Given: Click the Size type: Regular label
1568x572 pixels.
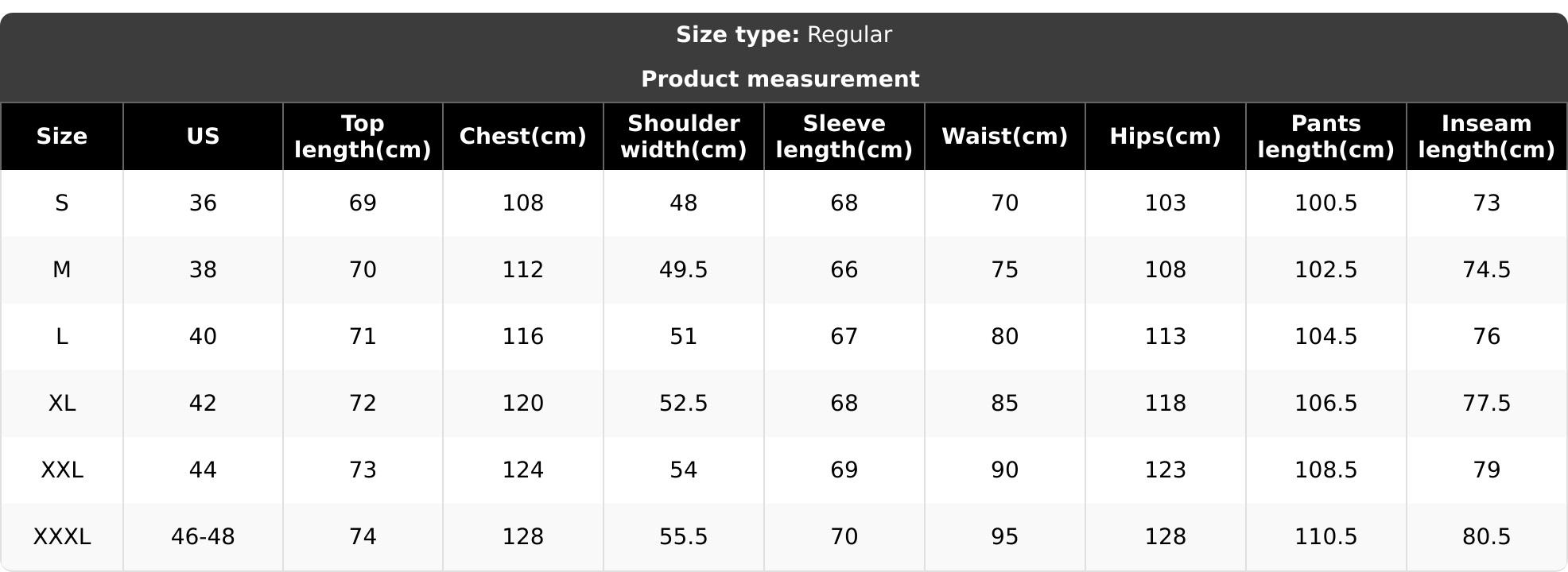Looking at the screenshot, I should [x=784, y=35].
